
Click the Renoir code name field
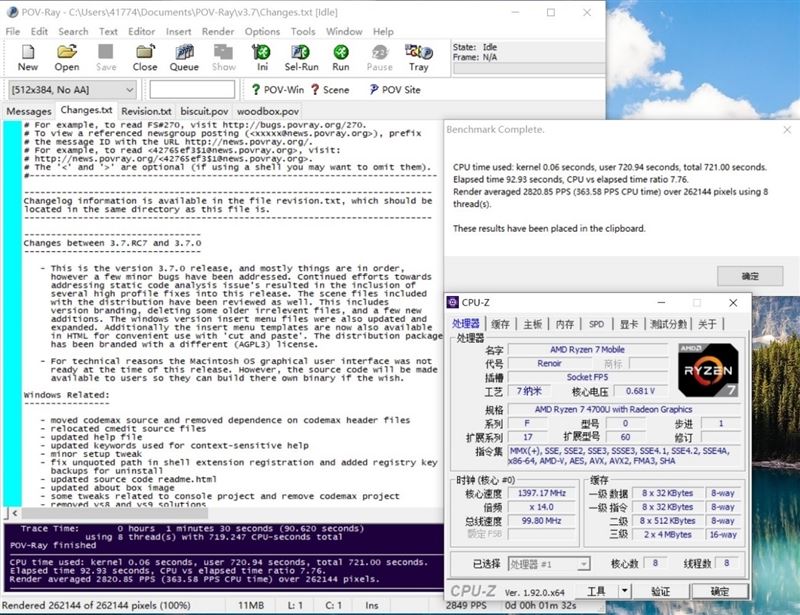click(x=549, y=363)
